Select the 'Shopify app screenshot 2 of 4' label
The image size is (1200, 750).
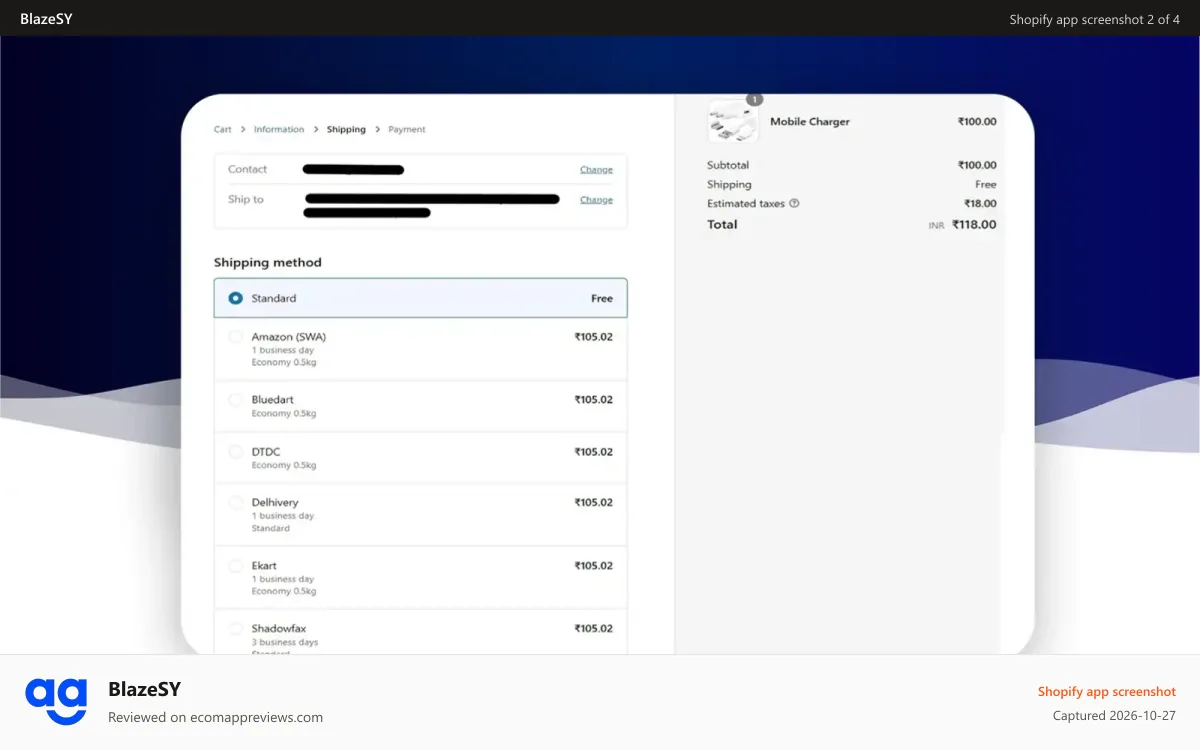click(1094, 19)
